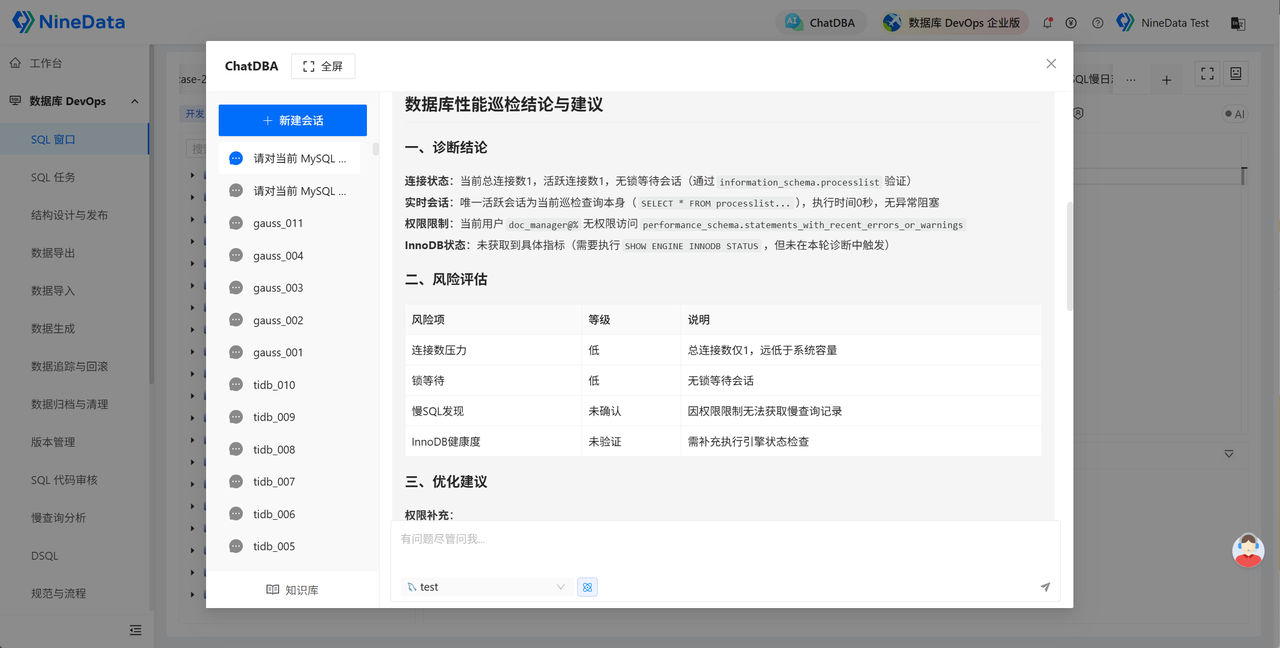Close the ChatDBA dialog

(x=1051, y=64)
